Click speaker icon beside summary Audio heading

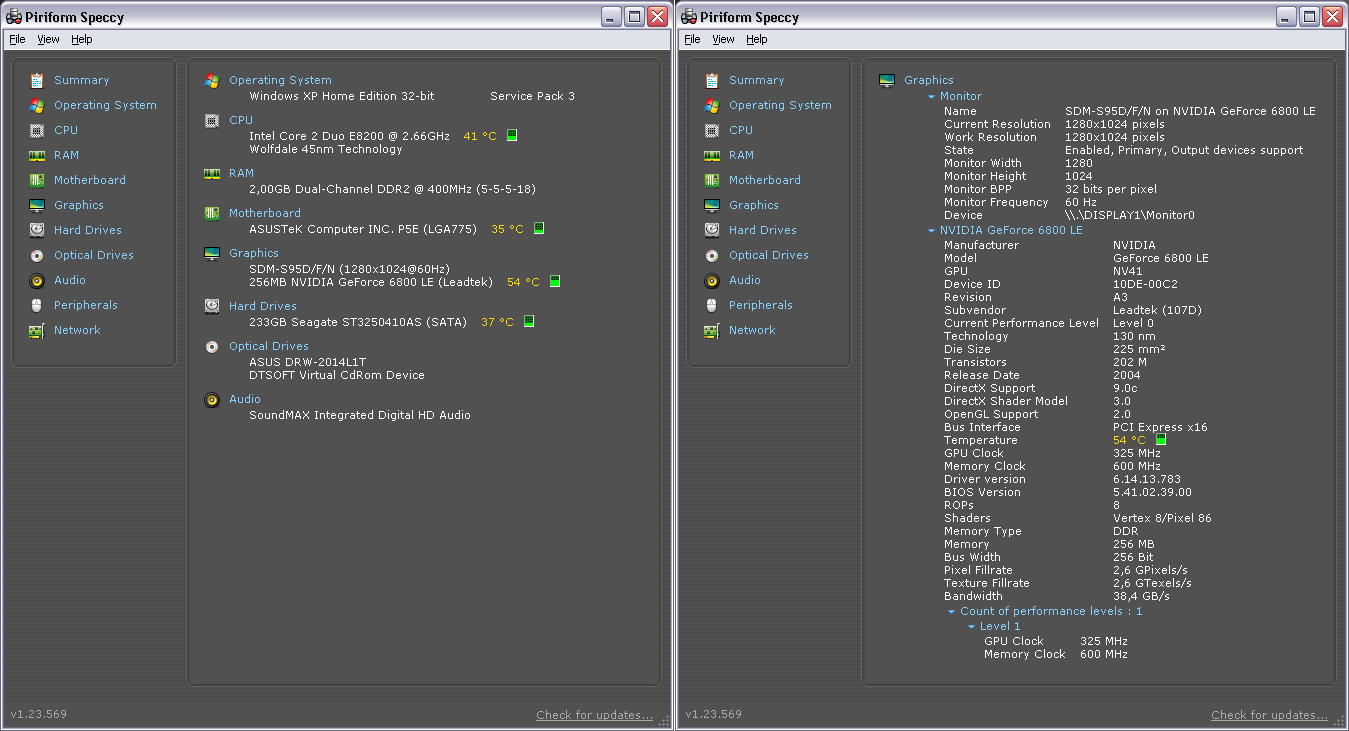click(x=212, y=399)
